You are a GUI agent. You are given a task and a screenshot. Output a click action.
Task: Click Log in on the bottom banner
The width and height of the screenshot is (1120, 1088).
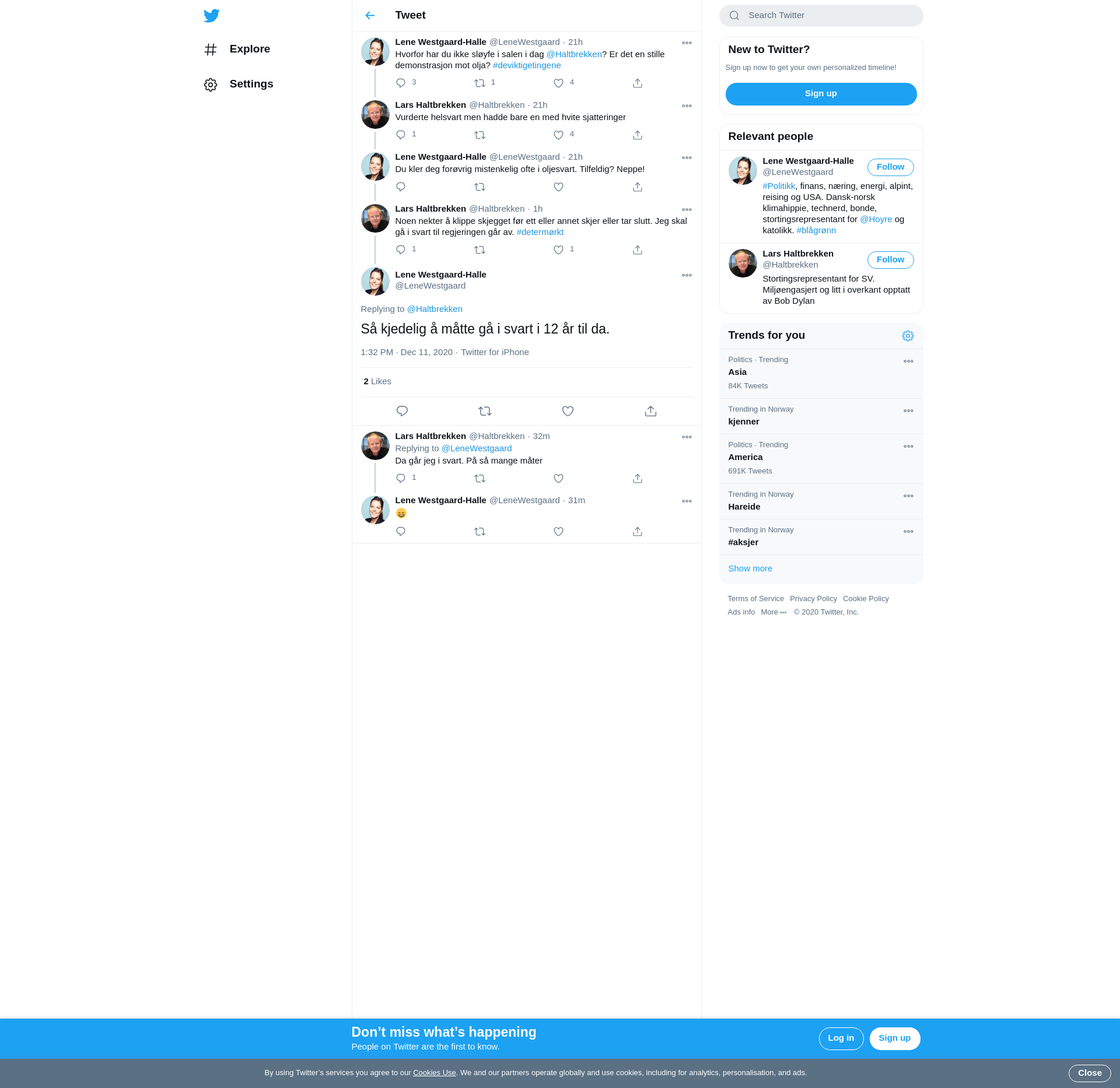(x=841, y=1038)
